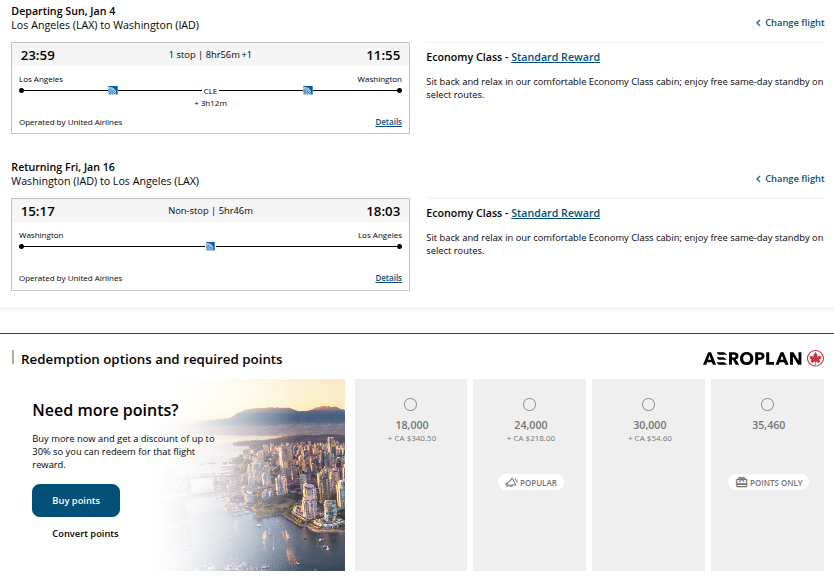Select the airplane icon on the LAX–CLE segment
The width and height of the screenshot is (834, 582).
point(113,89)
